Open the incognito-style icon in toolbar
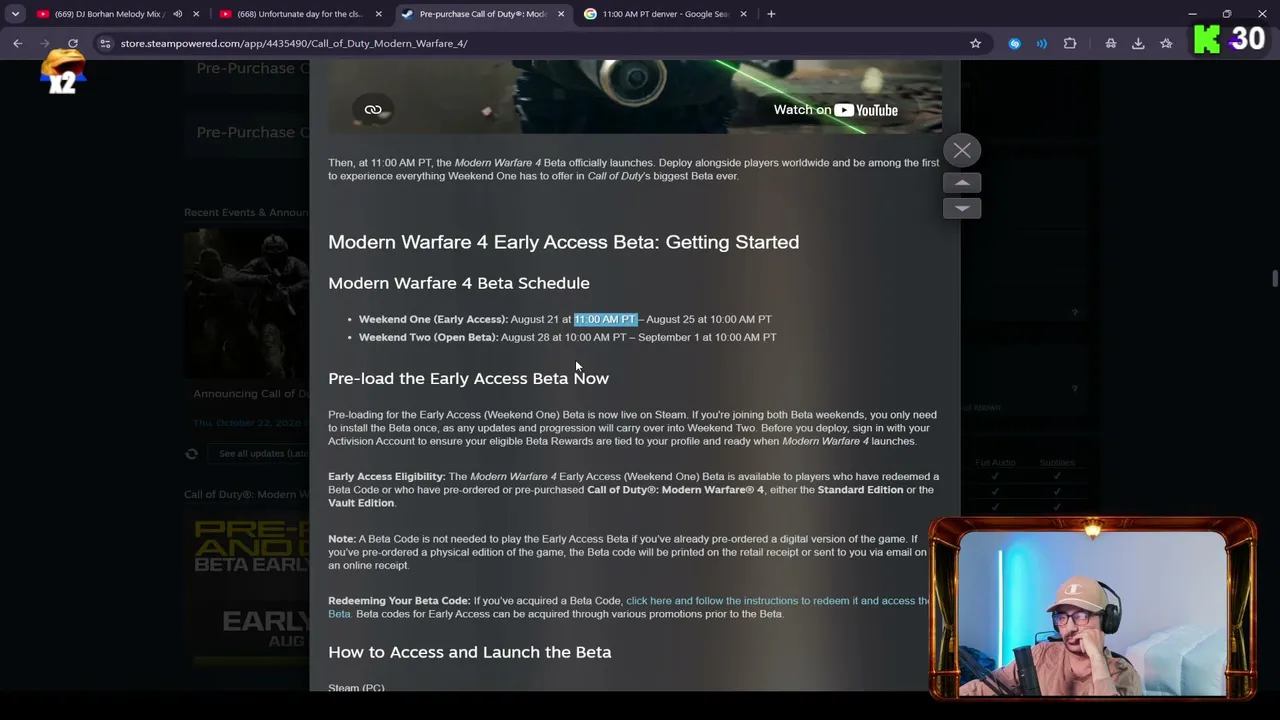The height and width of the screenshot is (720, 1280). click(1110, 43)
